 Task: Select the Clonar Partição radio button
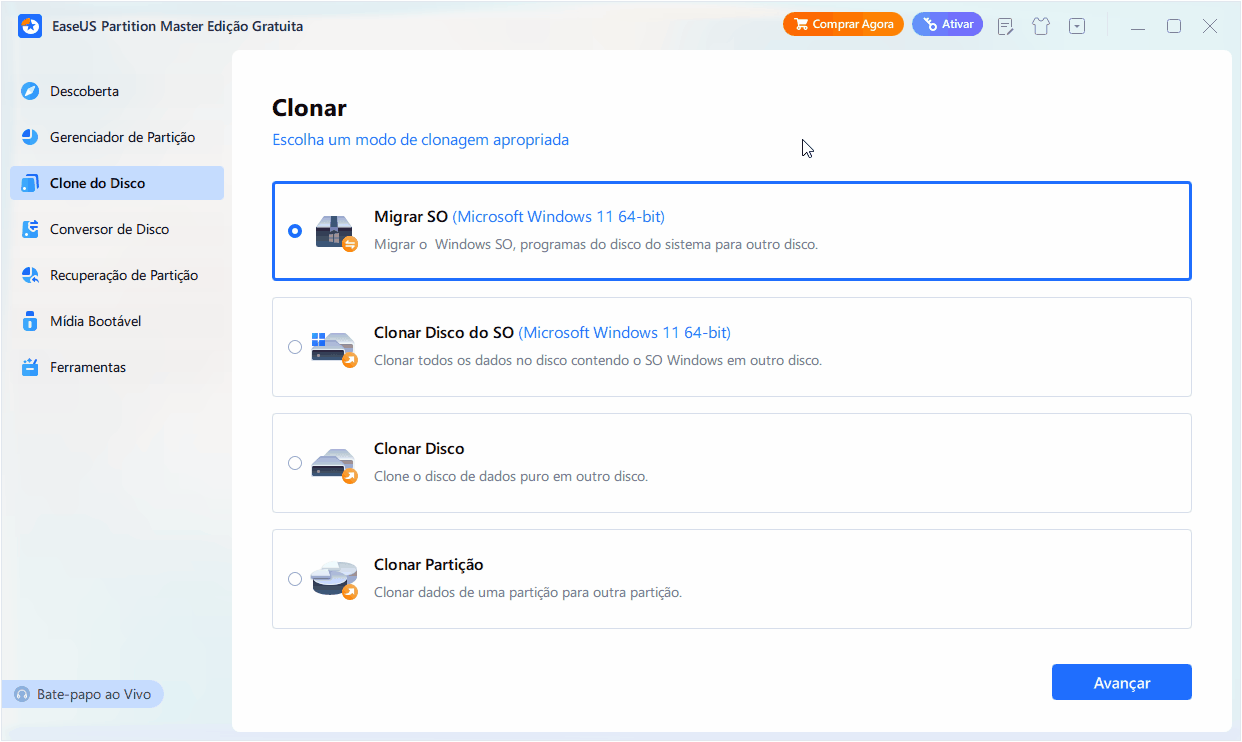pos(294,579)
